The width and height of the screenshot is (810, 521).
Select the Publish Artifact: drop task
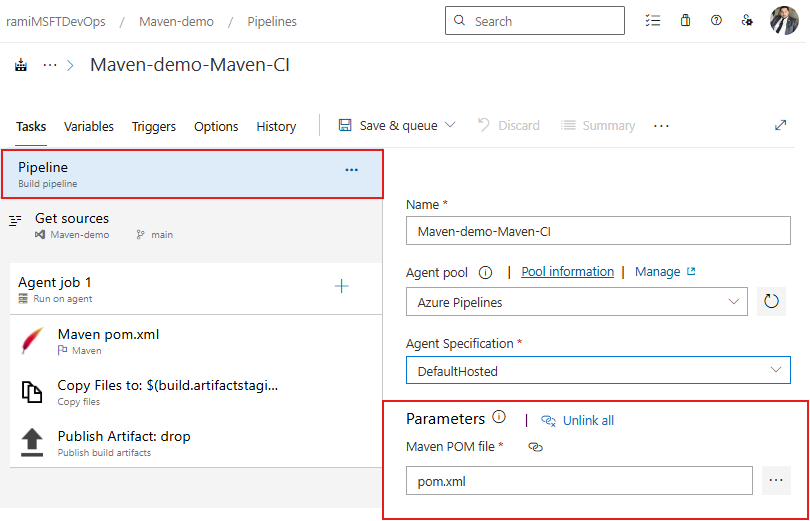(x=196, y=443)
